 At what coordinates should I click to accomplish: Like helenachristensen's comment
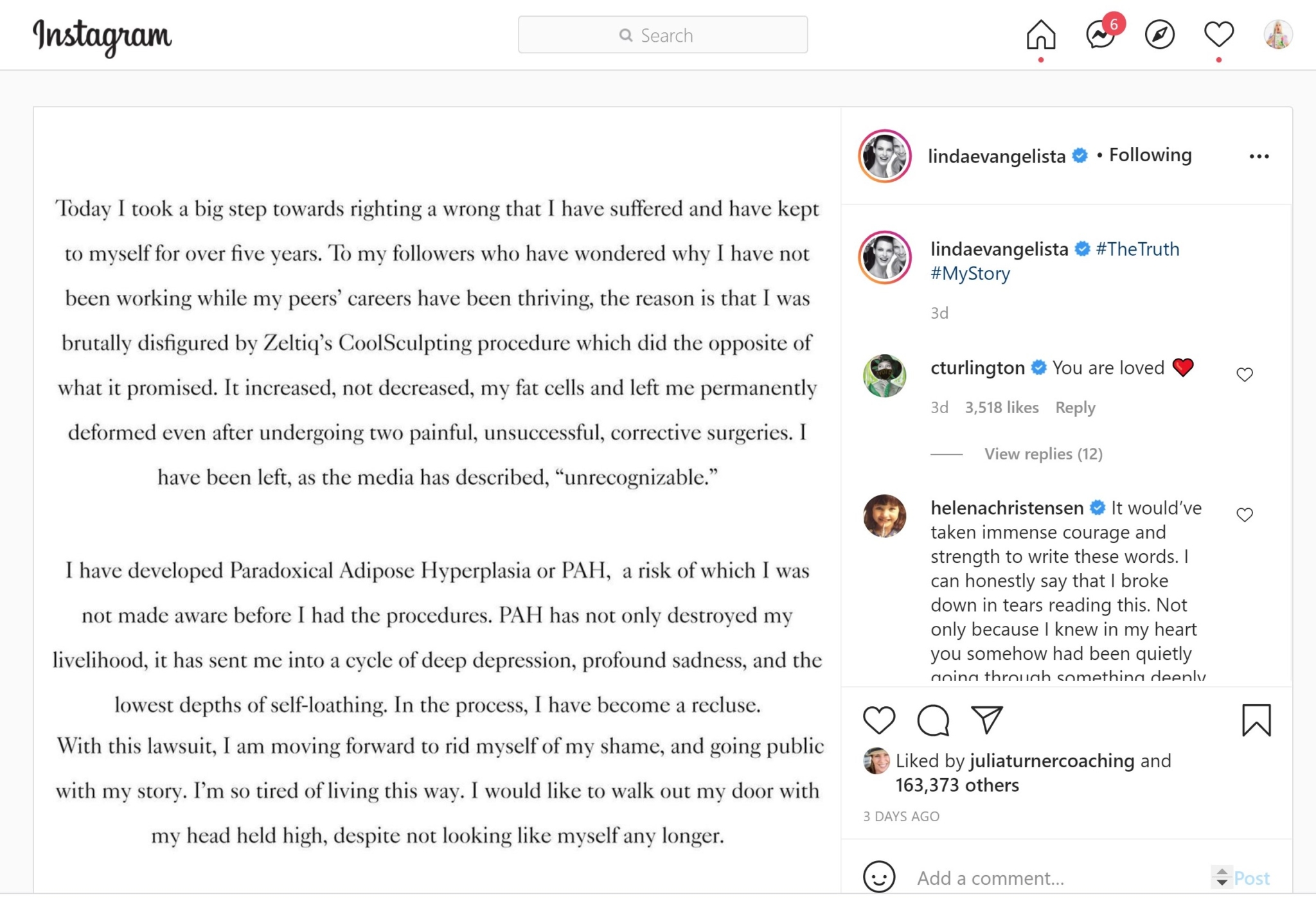pyautogui.click(x=1245, y=515)
